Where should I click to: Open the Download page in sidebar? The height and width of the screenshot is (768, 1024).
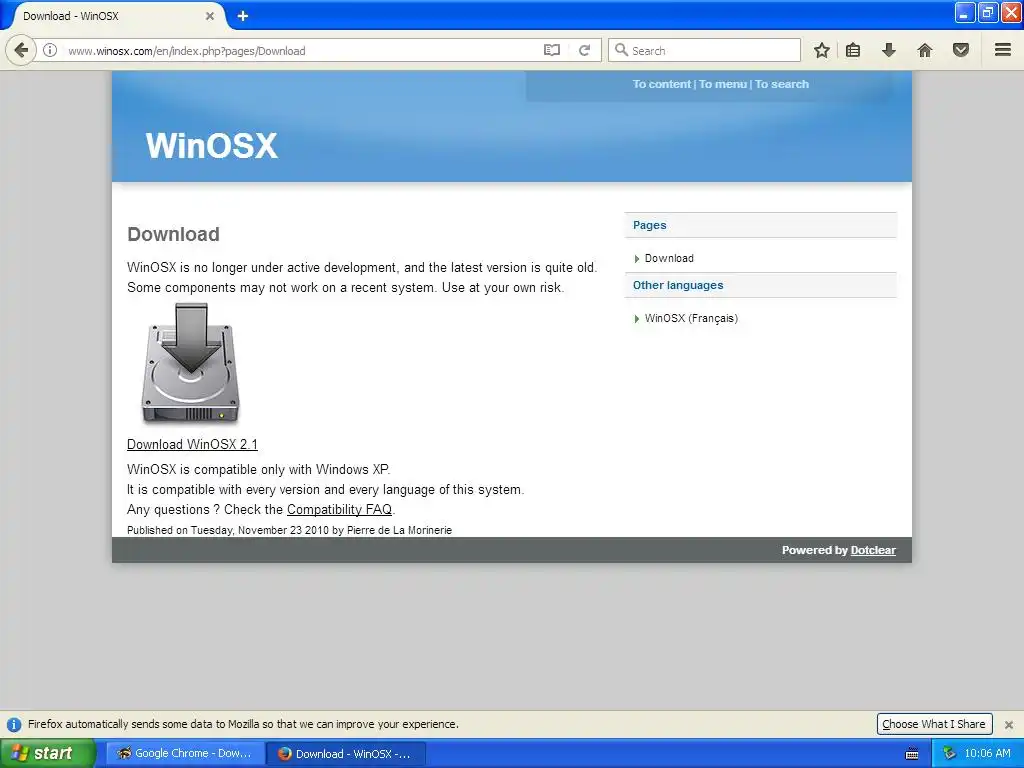click(x=669, y=258)
